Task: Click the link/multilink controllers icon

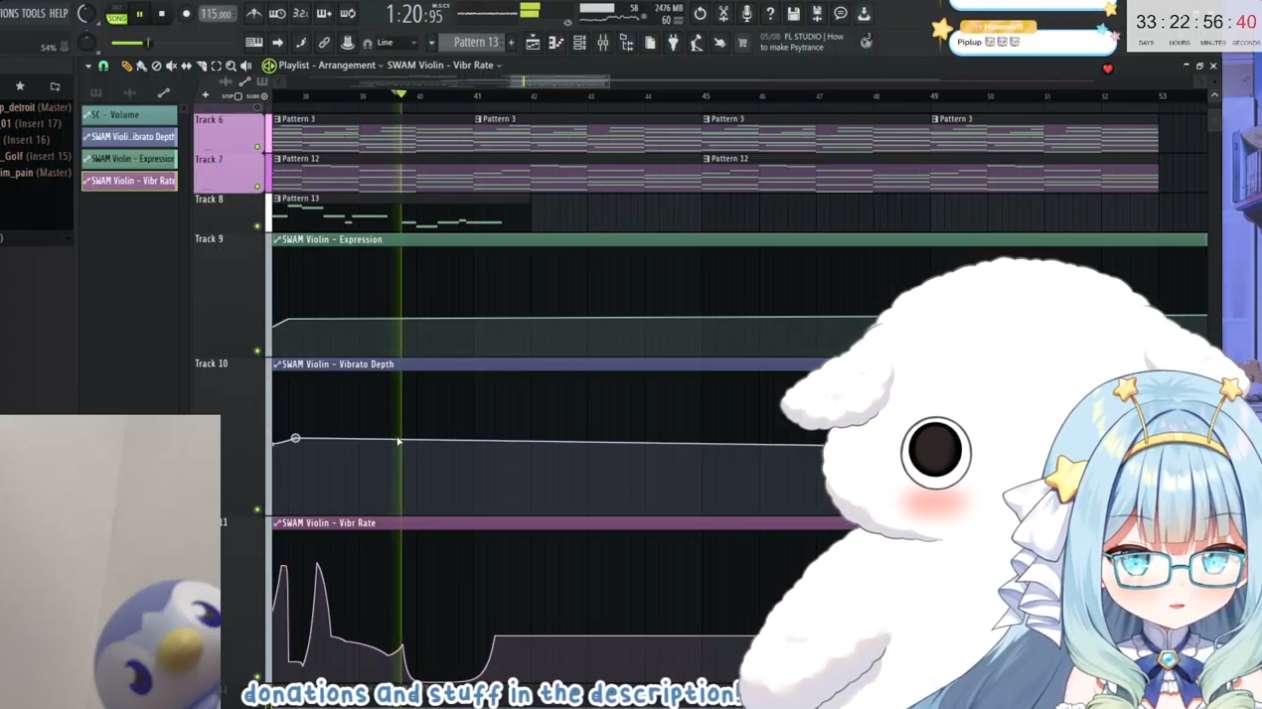Action: coord(324,43)
